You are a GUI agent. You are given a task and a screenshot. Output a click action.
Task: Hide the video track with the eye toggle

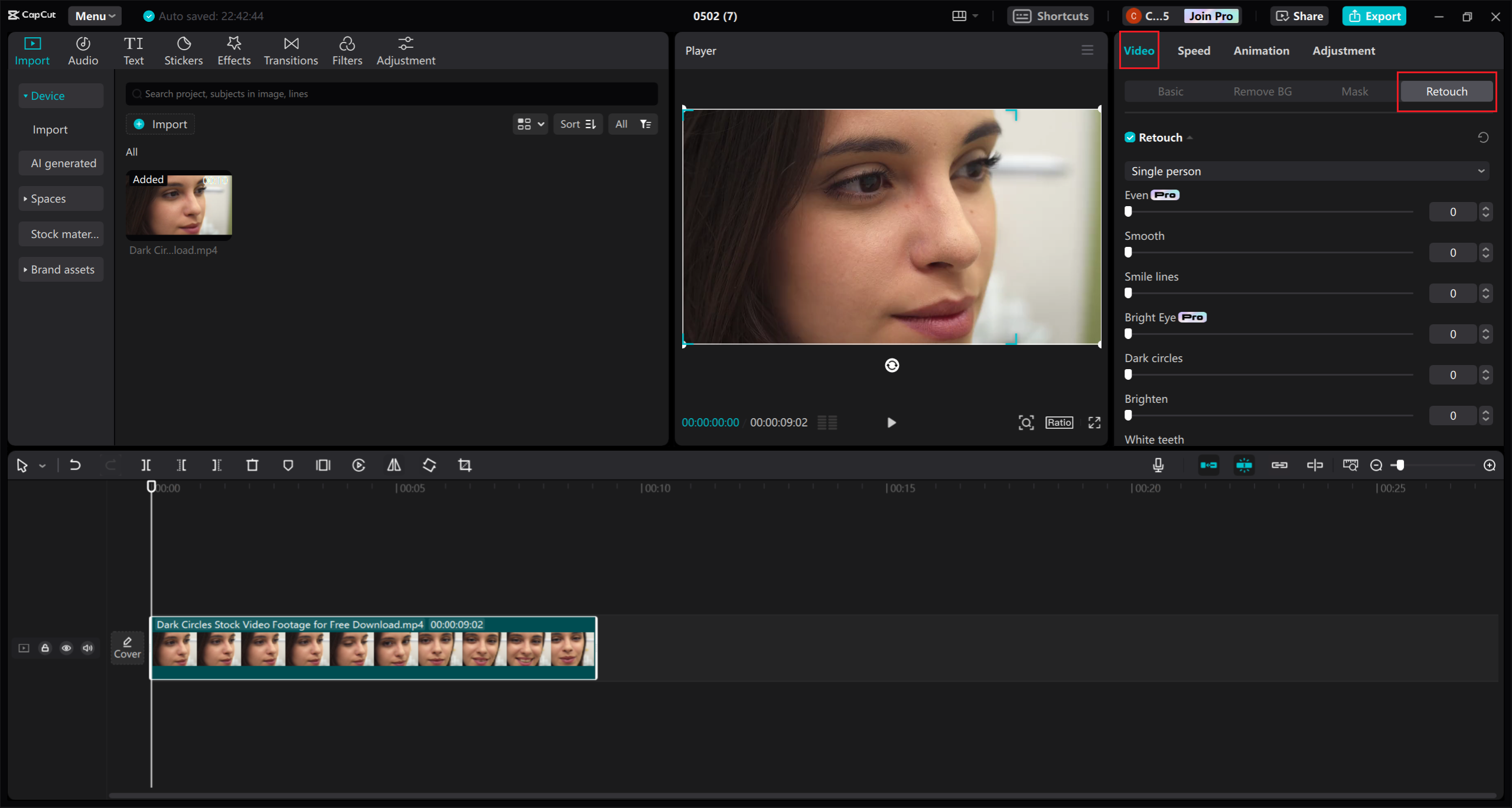pos(66,648)
